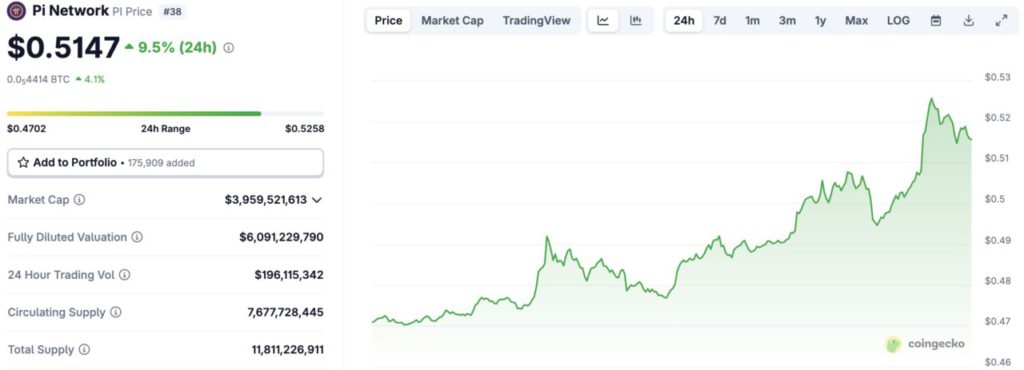Switch to candlestick chart icon

pyautogui.click(x=635, y=21)
